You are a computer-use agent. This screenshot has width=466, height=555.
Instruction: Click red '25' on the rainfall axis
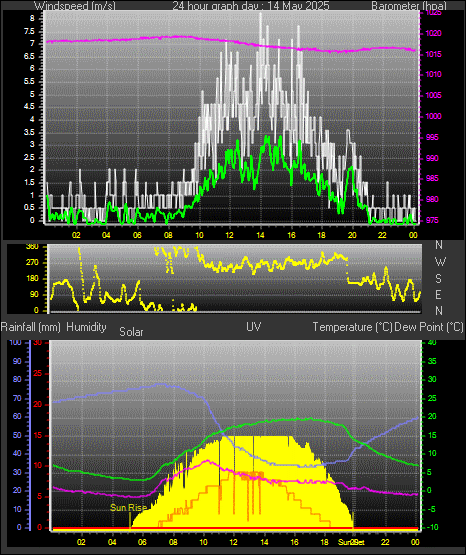tap(38, 373)
